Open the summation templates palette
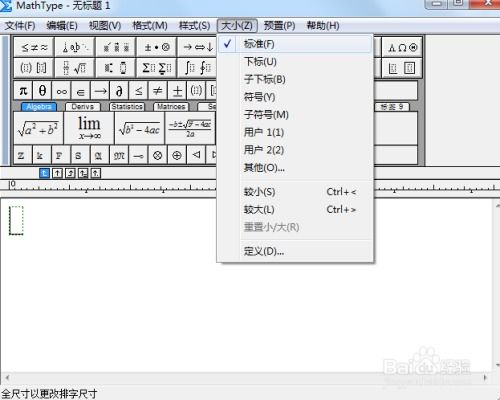Viewport: 500px width, 400px height. click(157, 68)
